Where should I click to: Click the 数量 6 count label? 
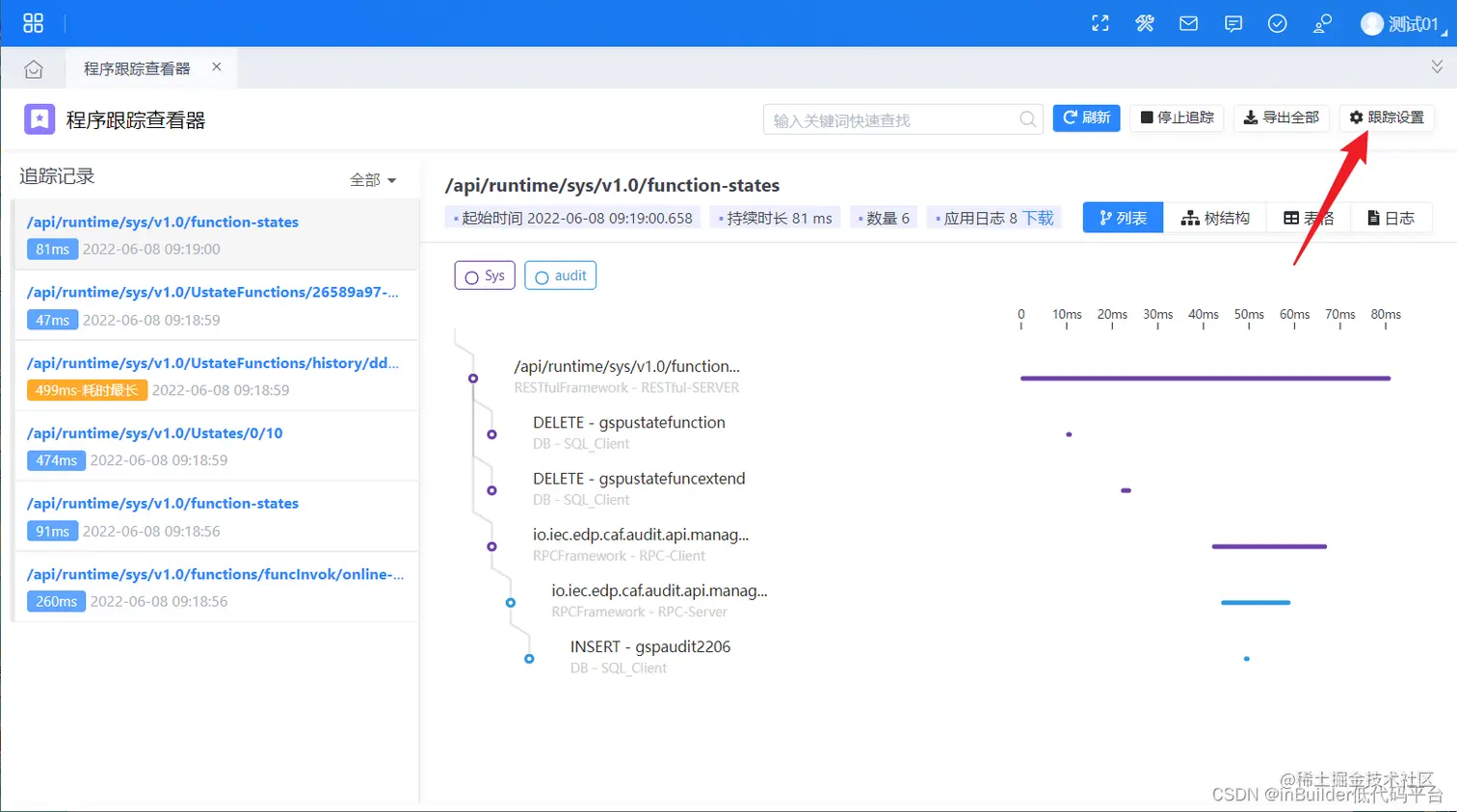coord(884,218)
